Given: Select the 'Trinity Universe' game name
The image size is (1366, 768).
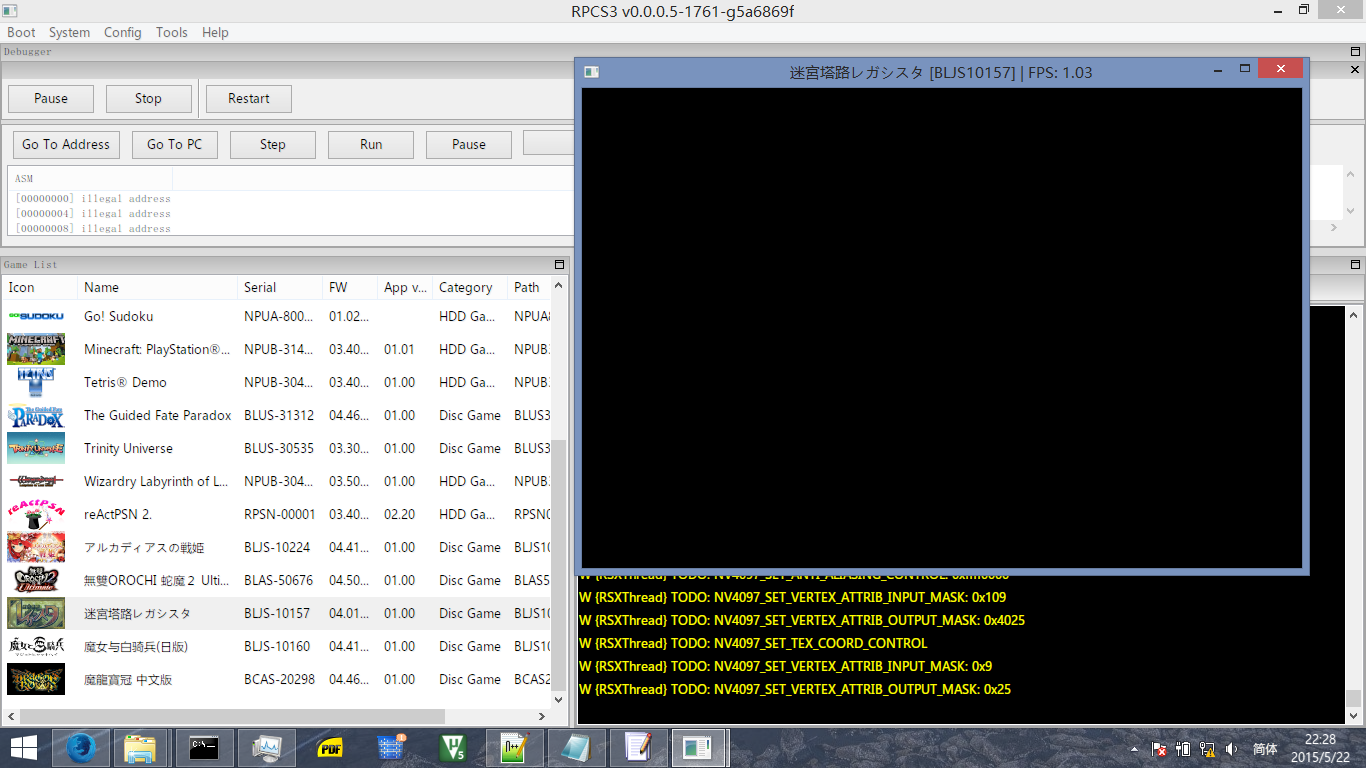Looking at the screenshot, I should pyautogui.click(x=128, y=448).
